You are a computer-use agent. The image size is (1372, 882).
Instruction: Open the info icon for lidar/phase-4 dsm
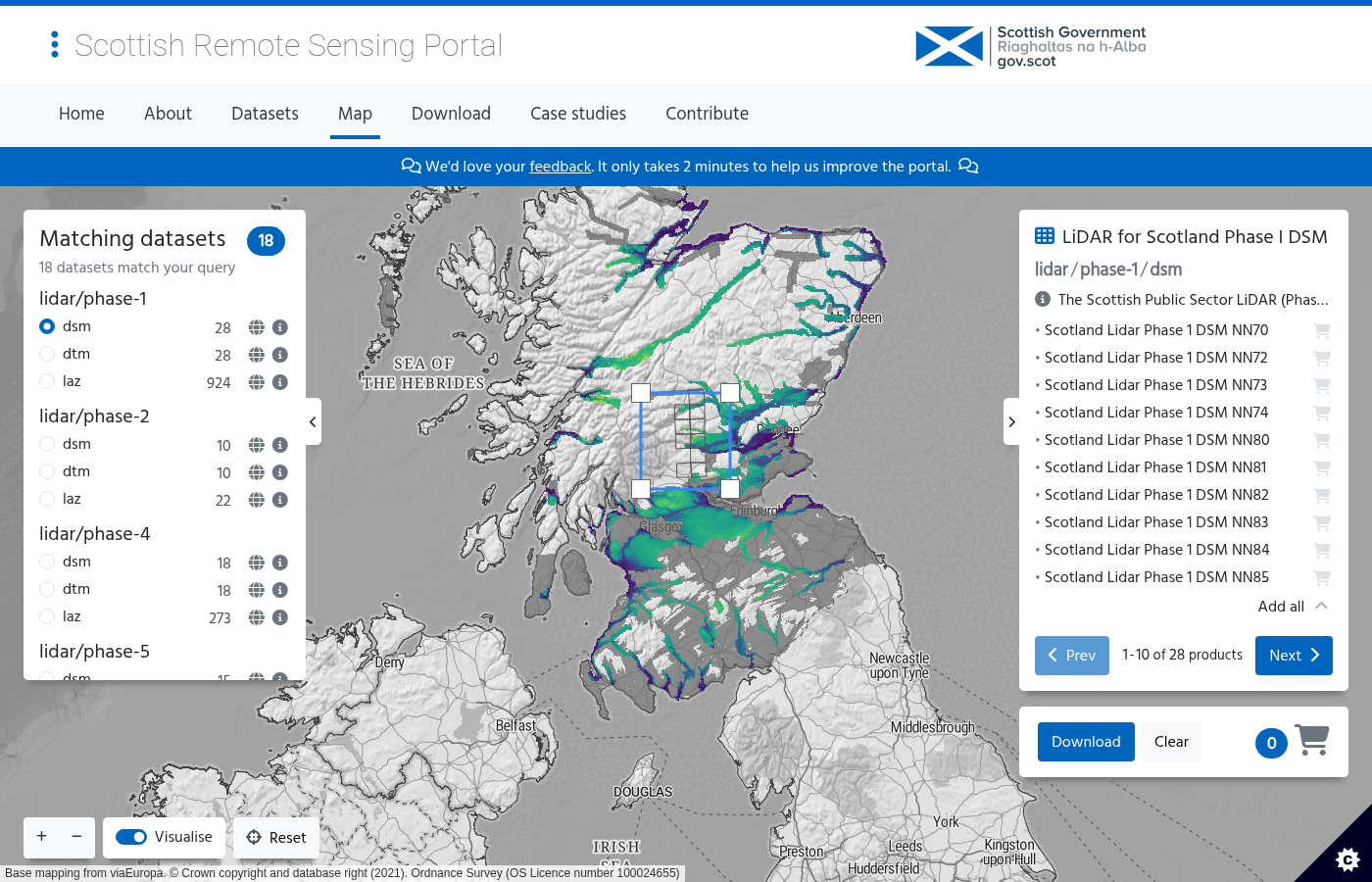pos(280,562)
